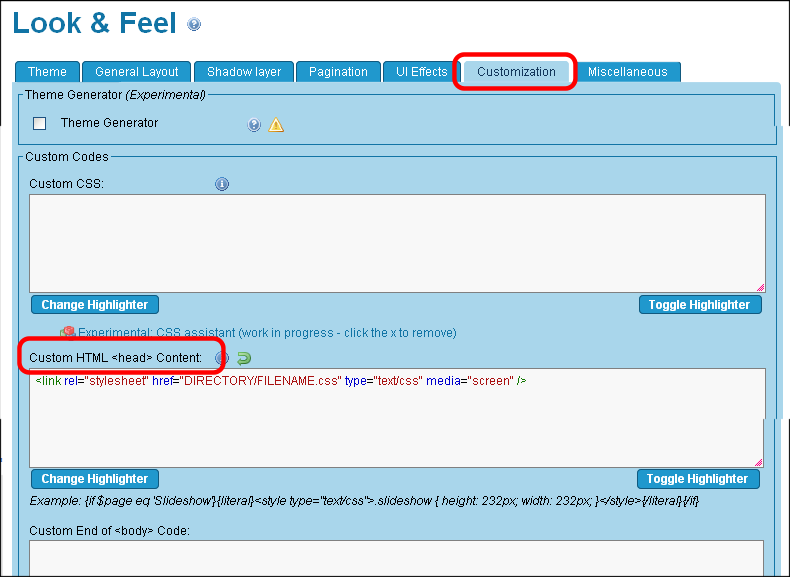
Task: Click the info icon beside Custom HTML head Content
Action: click(222, 358)
